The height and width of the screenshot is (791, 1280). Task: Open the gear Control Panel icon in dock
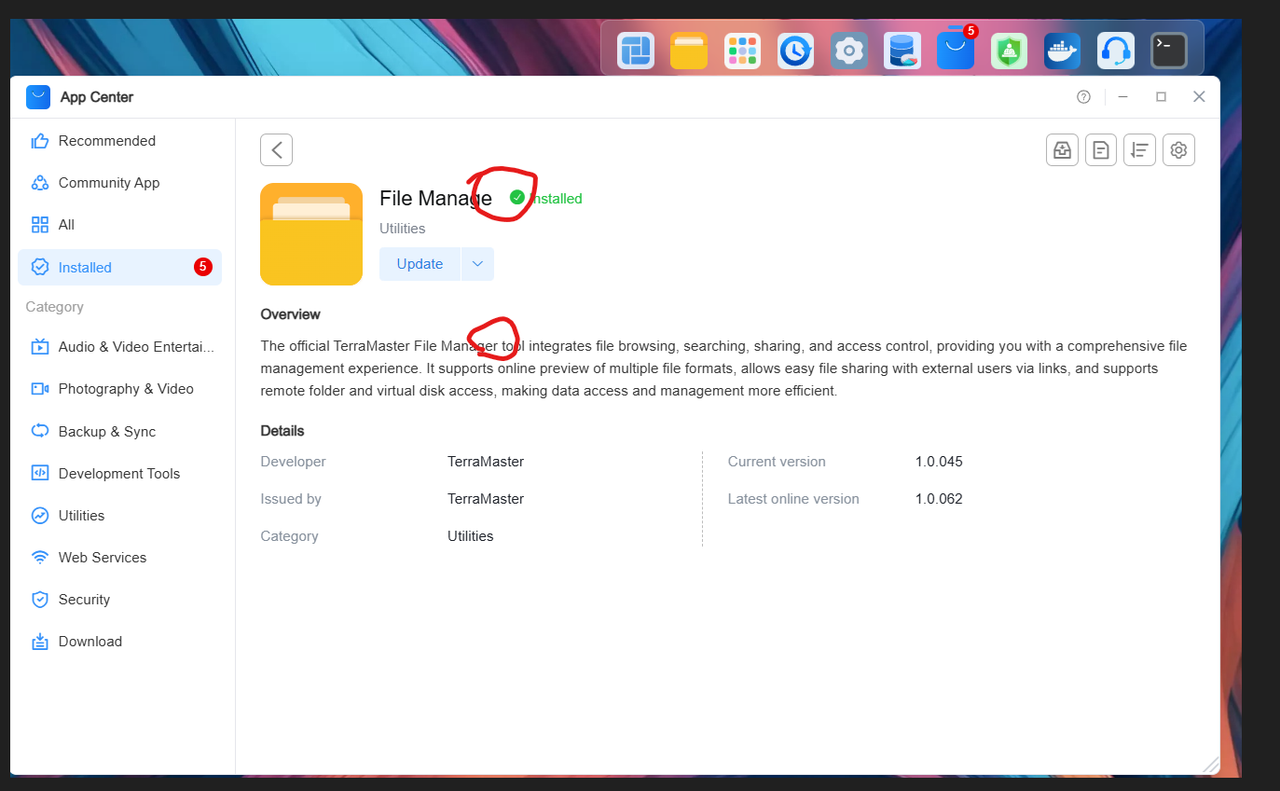pyautogui.click(x=849, y=50)
